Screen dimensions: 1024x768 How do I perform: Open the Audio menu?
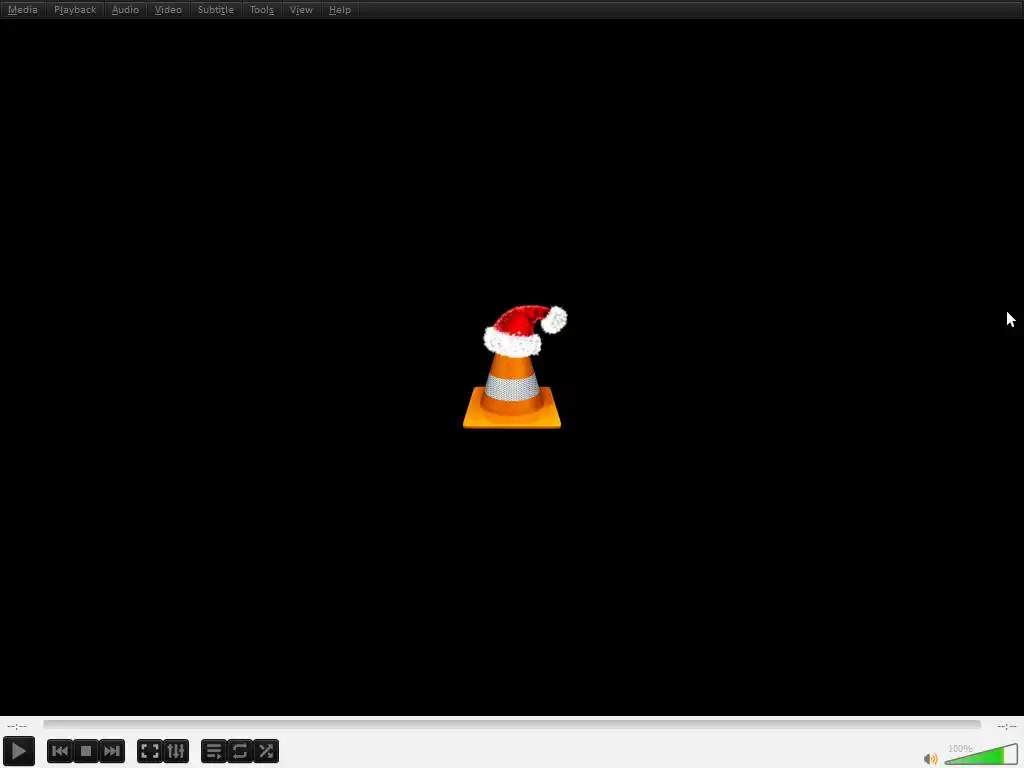[x=125, y=10]
